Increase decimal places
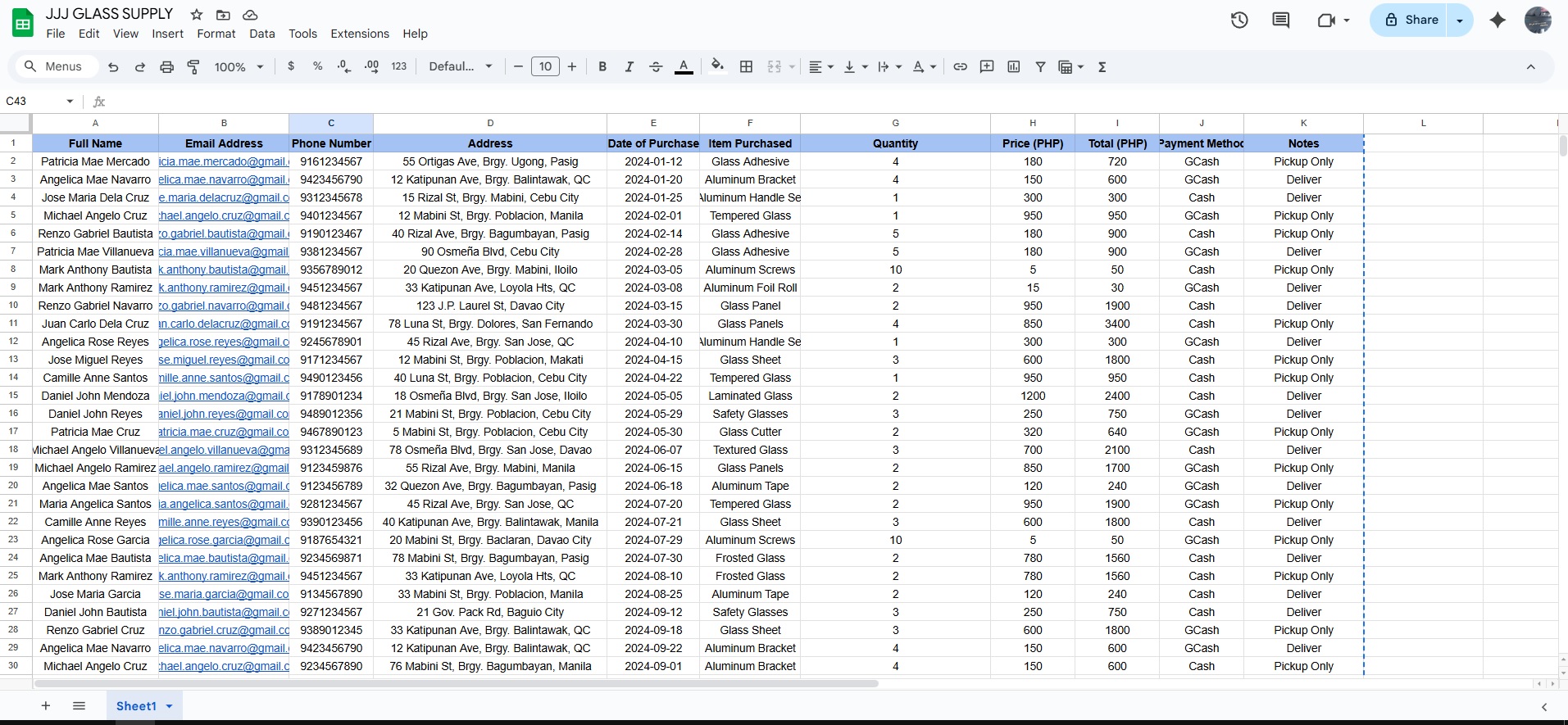 click(371, 66)
